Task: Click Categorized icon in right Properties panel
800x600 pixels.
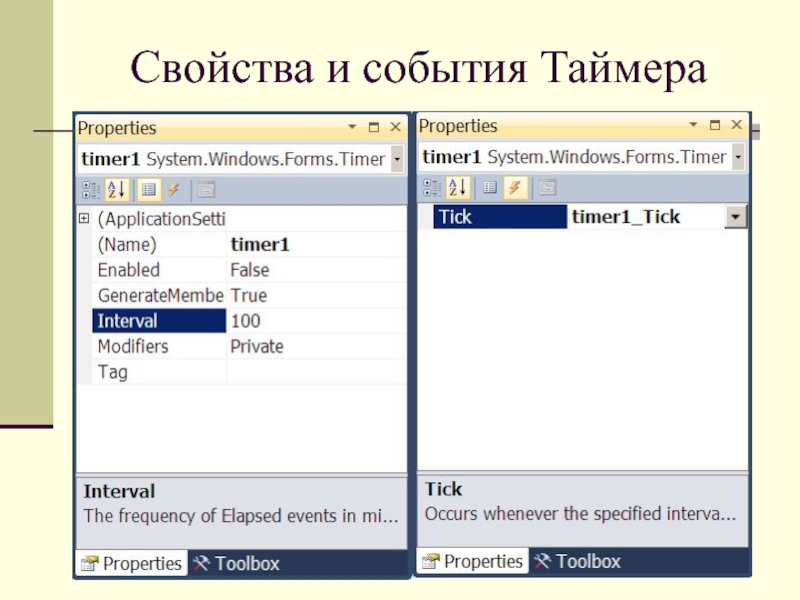Action: tap(432, 187)
